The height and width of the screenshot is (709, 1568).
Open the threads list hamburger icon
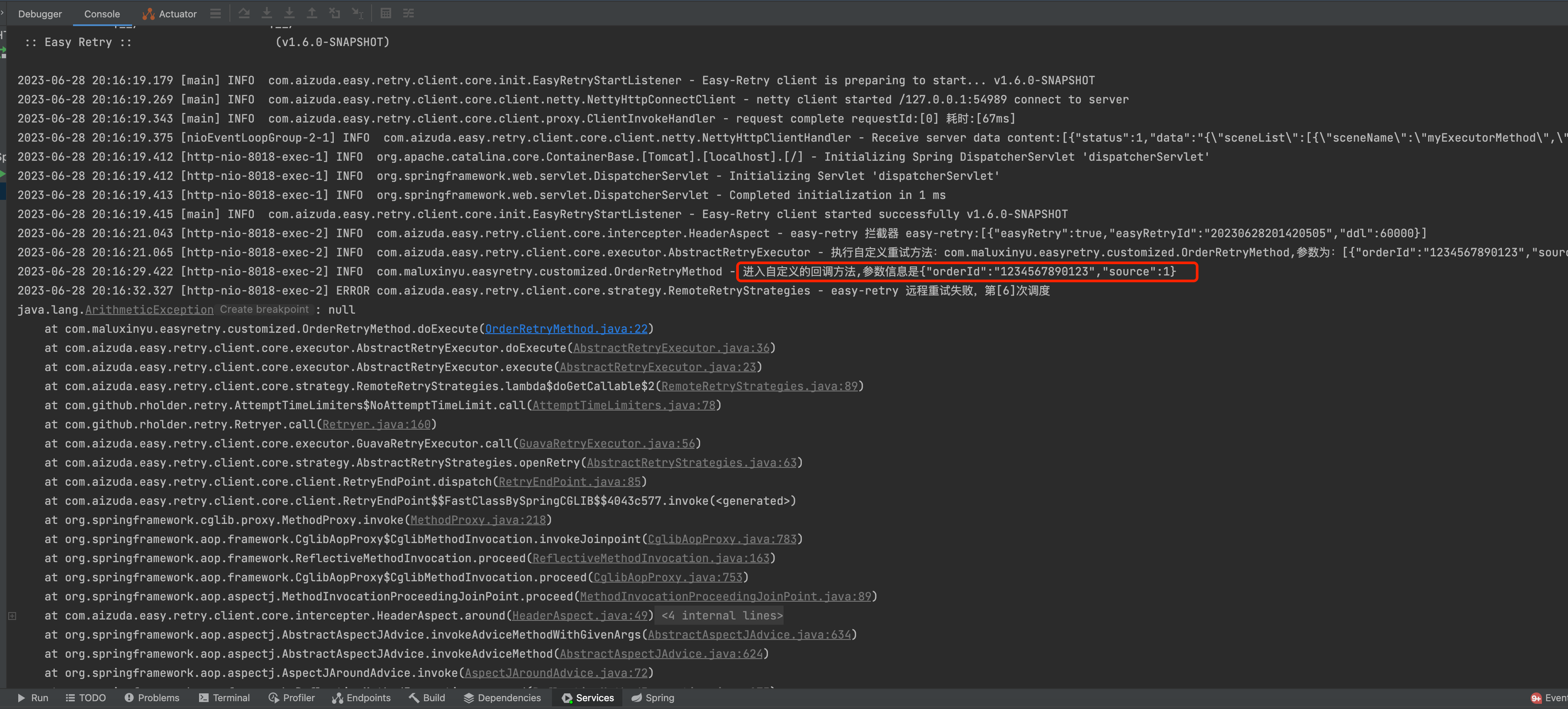(216, 13)
